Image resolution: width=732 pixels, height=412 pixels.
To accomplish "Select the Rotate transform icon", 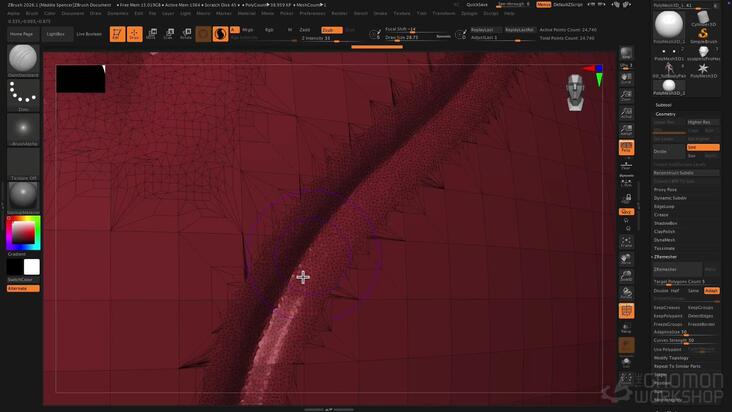I will point(186,34).
